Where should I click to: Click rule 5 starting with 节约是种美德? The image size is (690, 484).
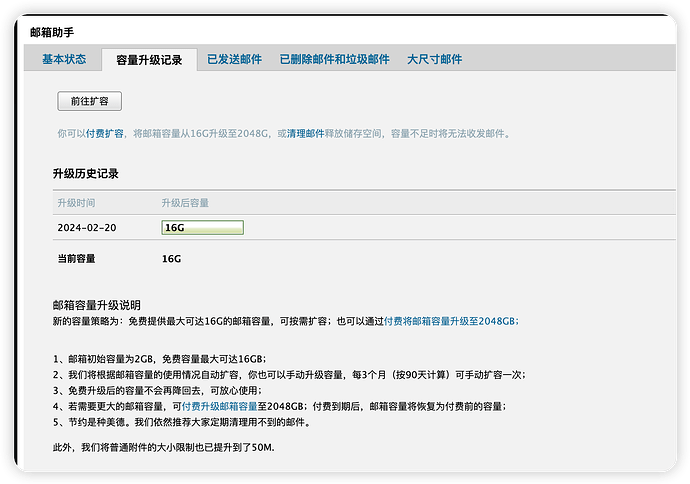183,422
